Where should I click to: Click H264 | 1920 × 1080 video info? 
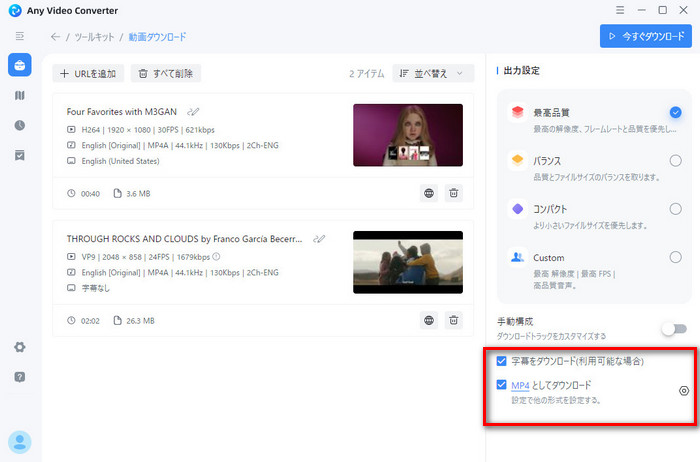coord(148,130)
